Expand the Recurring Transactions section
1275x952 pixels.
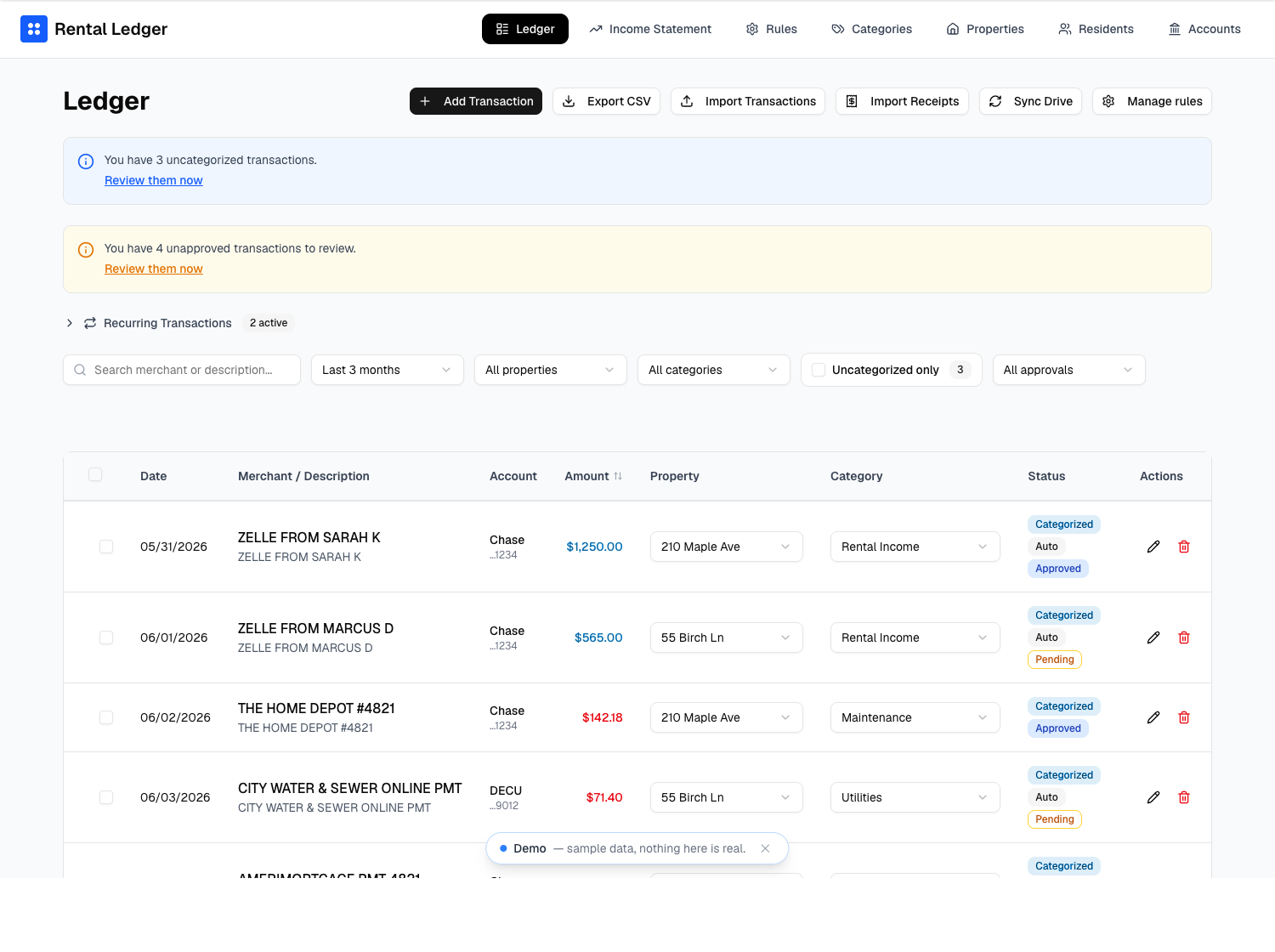click(70, 323)
